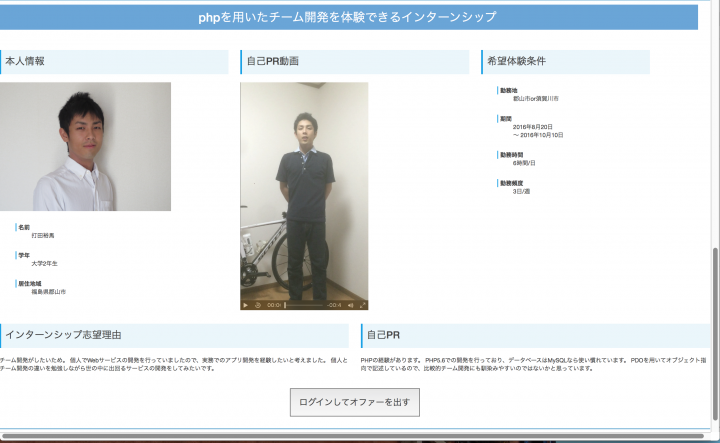Image resolution: width=720 pixels, height=443 pixels.
Task: Click the video progress seek bar
Action: (305, 305)
